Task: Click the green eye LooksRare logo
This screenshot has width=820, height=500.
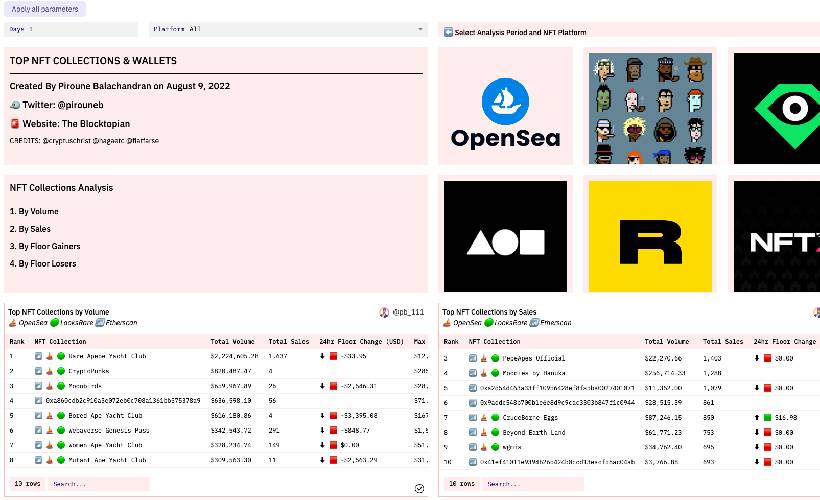Action: click(777, 108)
